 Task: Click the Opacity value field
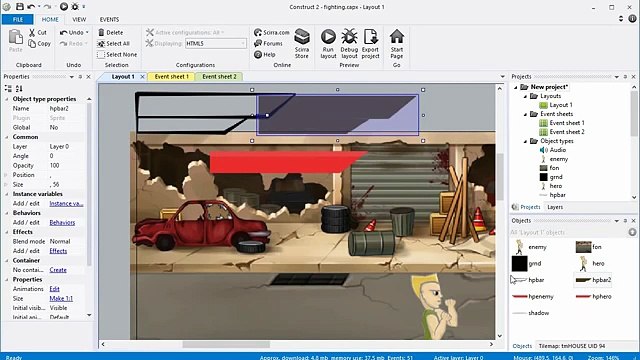point(66,165)
